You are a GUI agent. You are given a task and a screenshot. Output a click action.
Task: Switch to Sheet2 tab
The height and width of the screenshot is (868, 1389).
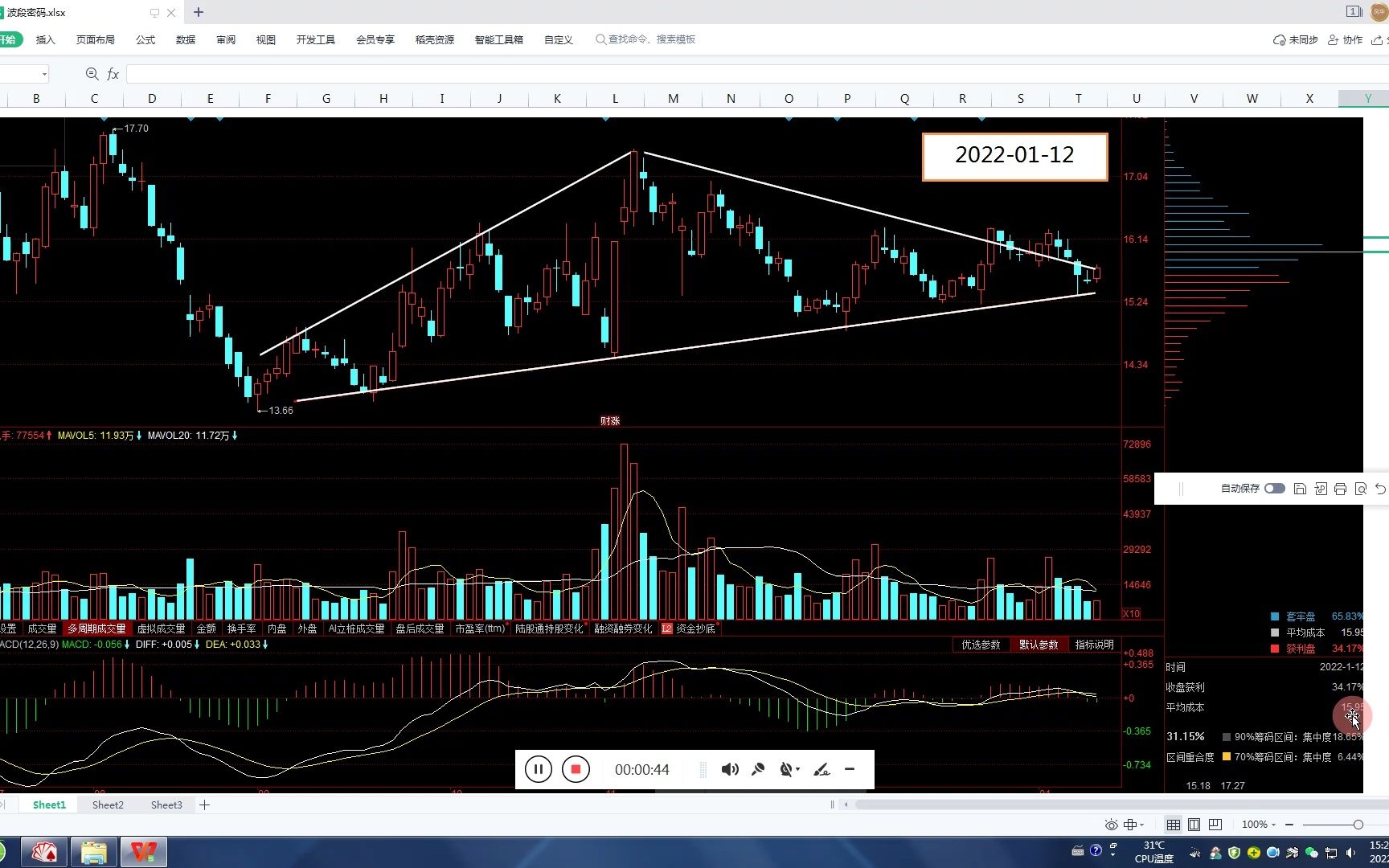tap(108, 805)
